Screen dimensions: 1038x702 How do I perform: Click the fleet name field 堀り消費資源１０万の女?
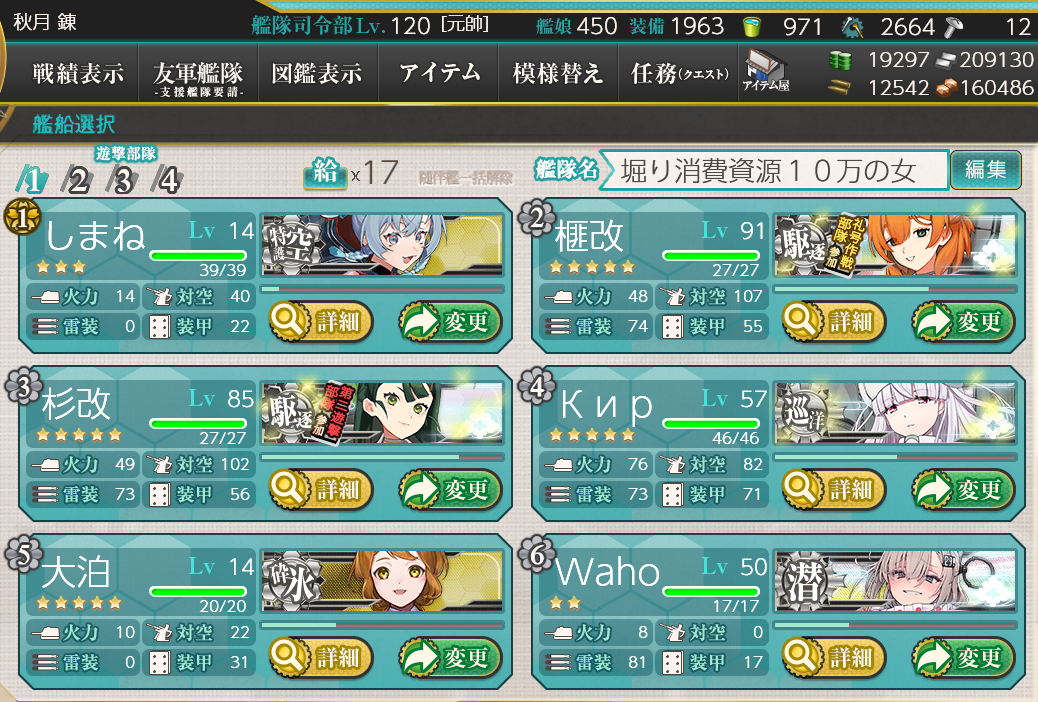[773, 171]
